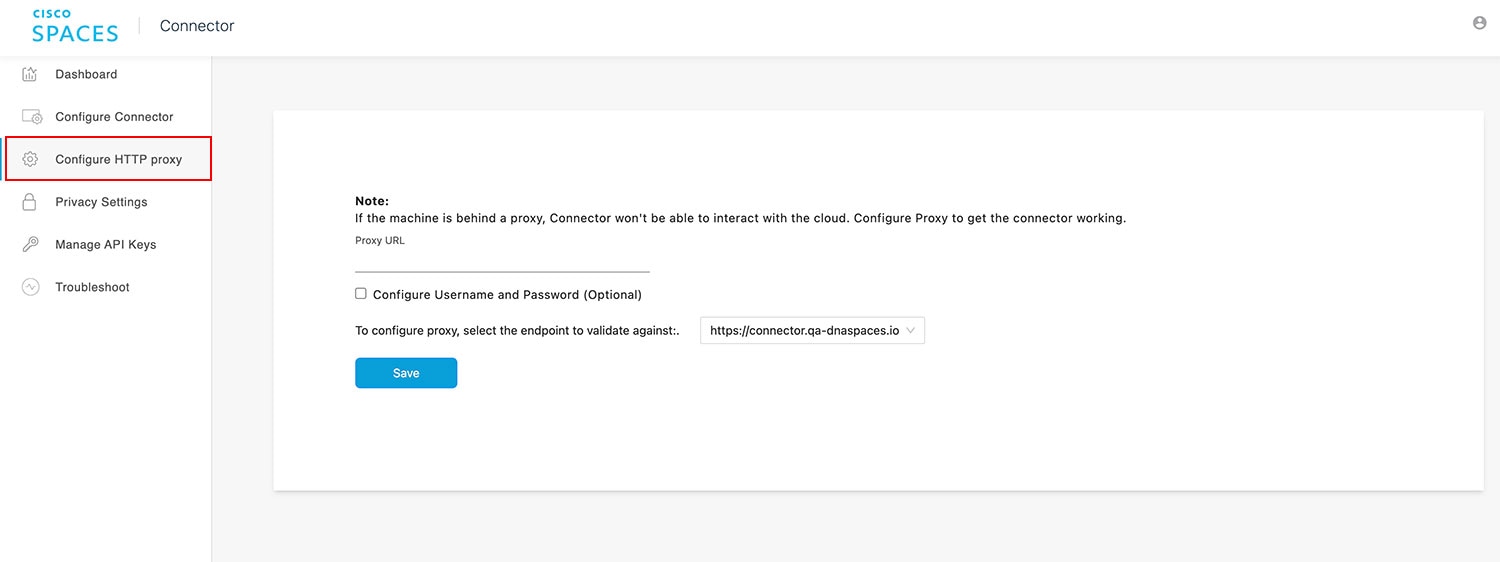Click the Connector header title
Image resolution: width=1500 pixels, height=562 pixels.
[x=197, y=26]
